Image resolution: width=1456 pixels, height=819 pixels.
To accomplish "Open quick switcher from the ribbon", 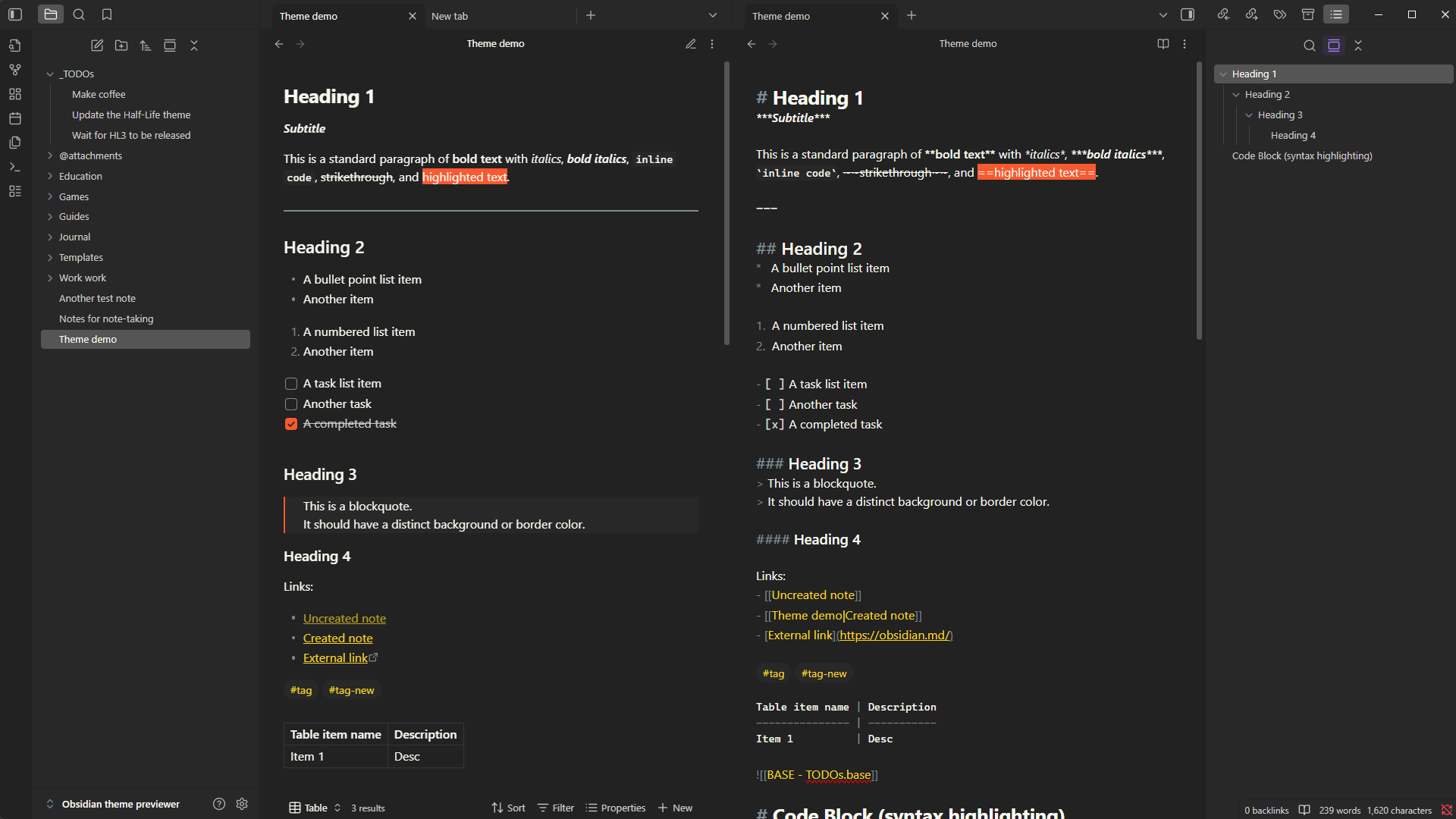I will click(15, 45).
